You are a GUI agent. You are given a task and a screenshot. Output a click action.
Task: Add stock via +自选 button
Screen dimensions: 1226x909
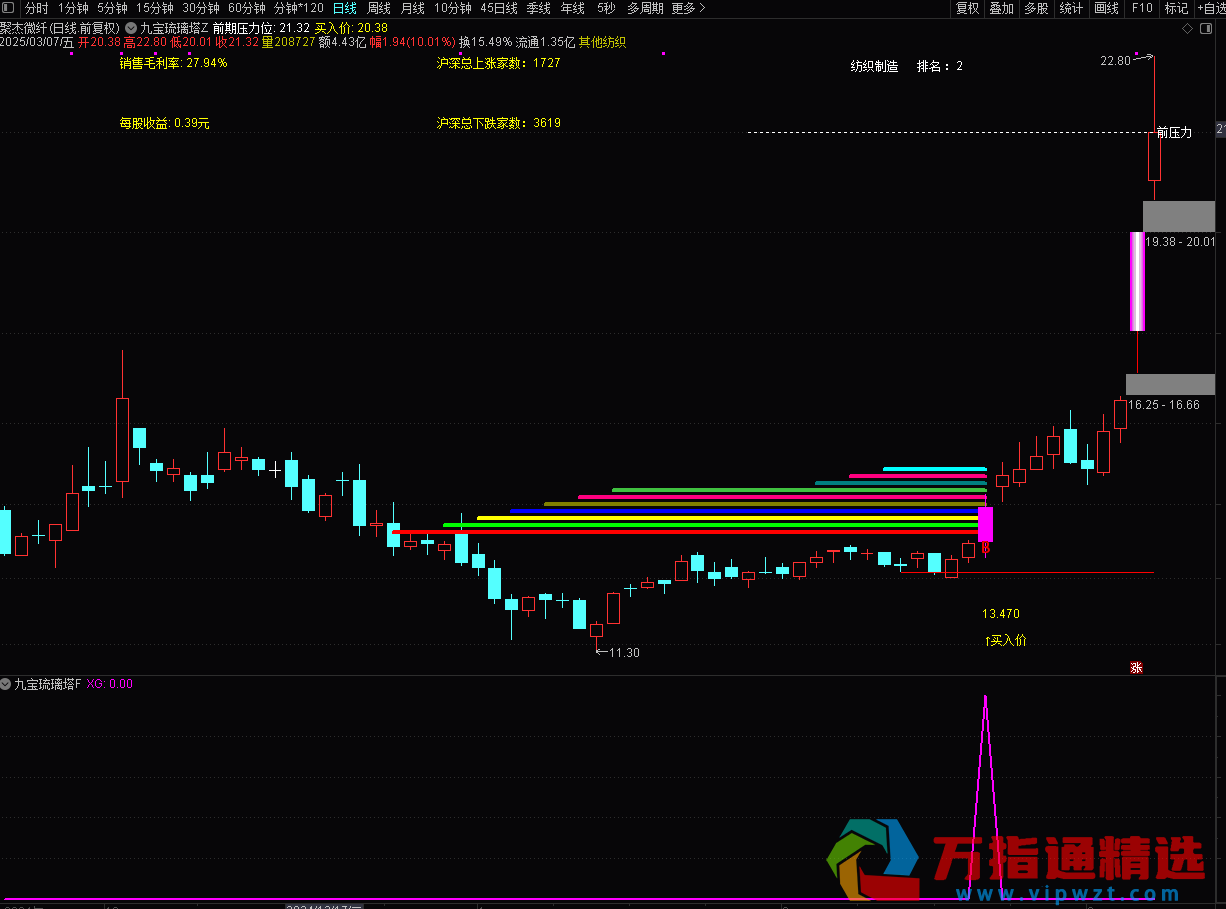1210,8
